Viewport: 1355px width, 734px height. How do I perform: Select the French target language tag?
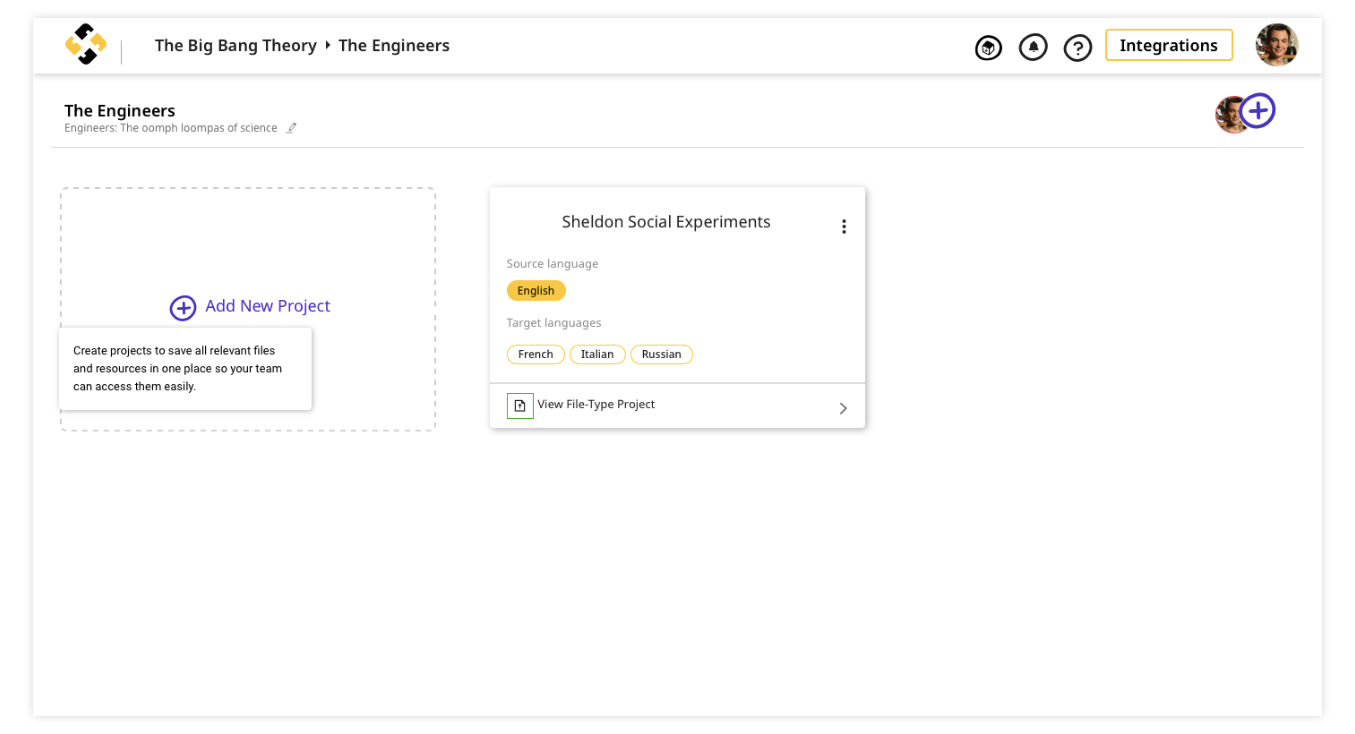click(536, 354)
